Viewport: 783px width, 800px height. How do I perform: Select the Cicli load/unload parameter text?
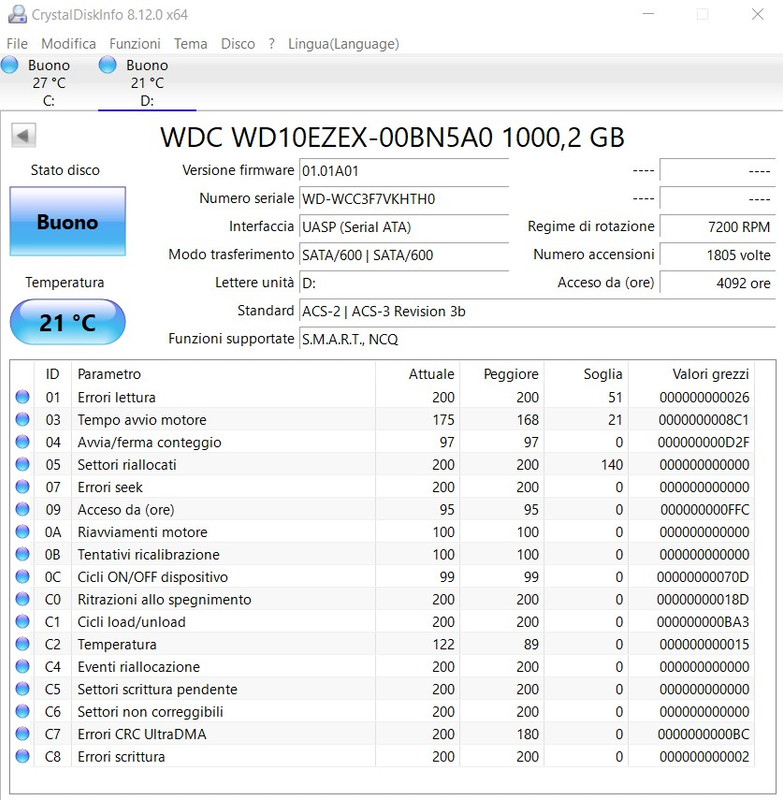pos(131,622)
